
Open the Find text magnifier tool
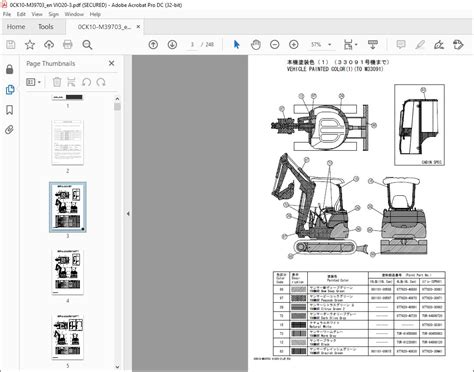click(87, 45)
